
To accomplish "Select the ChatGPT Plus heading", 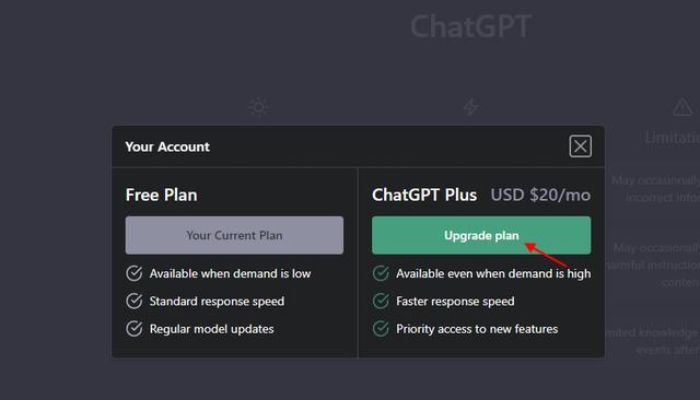I will (424, 195).
